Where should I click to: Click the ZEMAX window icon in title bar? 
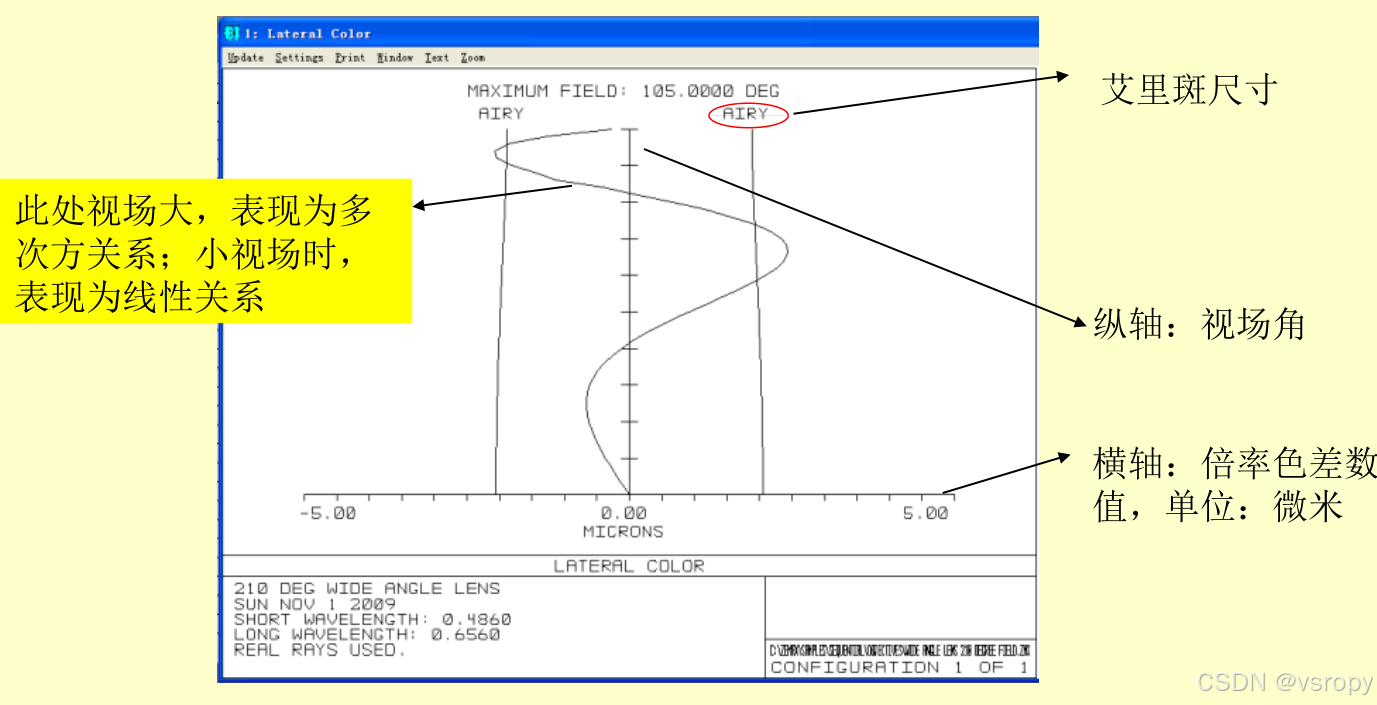(231, 32)
